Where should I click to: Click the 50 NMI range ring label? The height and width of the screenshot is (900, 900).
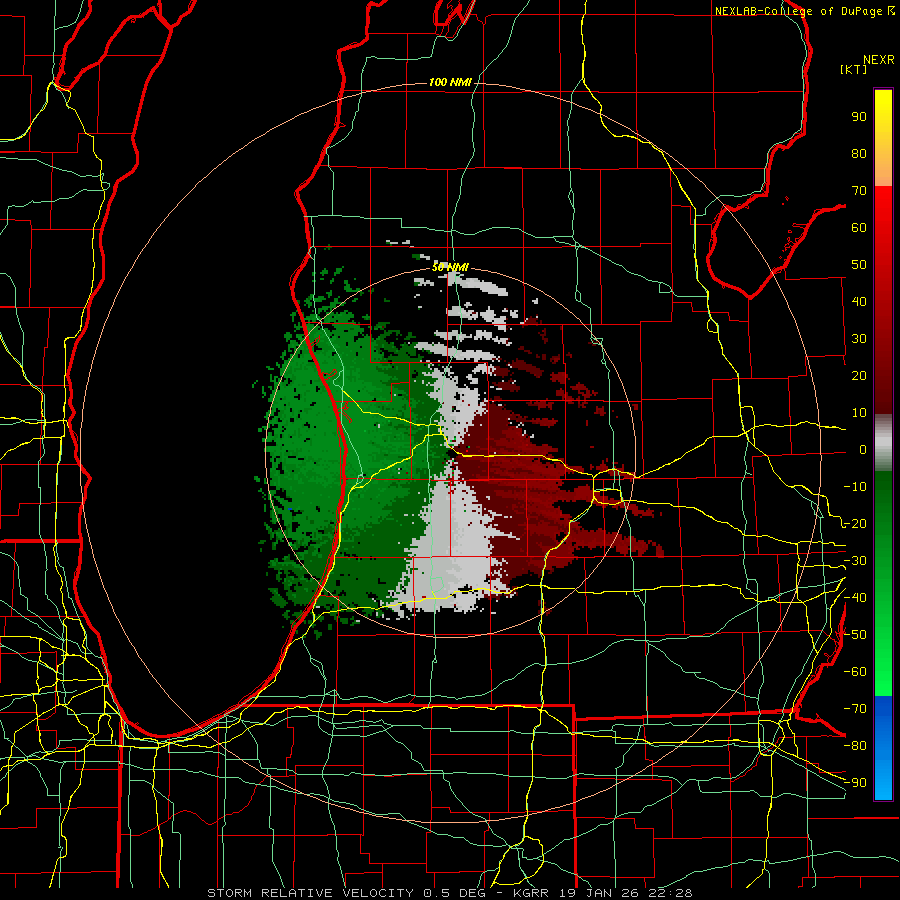click(450, 267)
